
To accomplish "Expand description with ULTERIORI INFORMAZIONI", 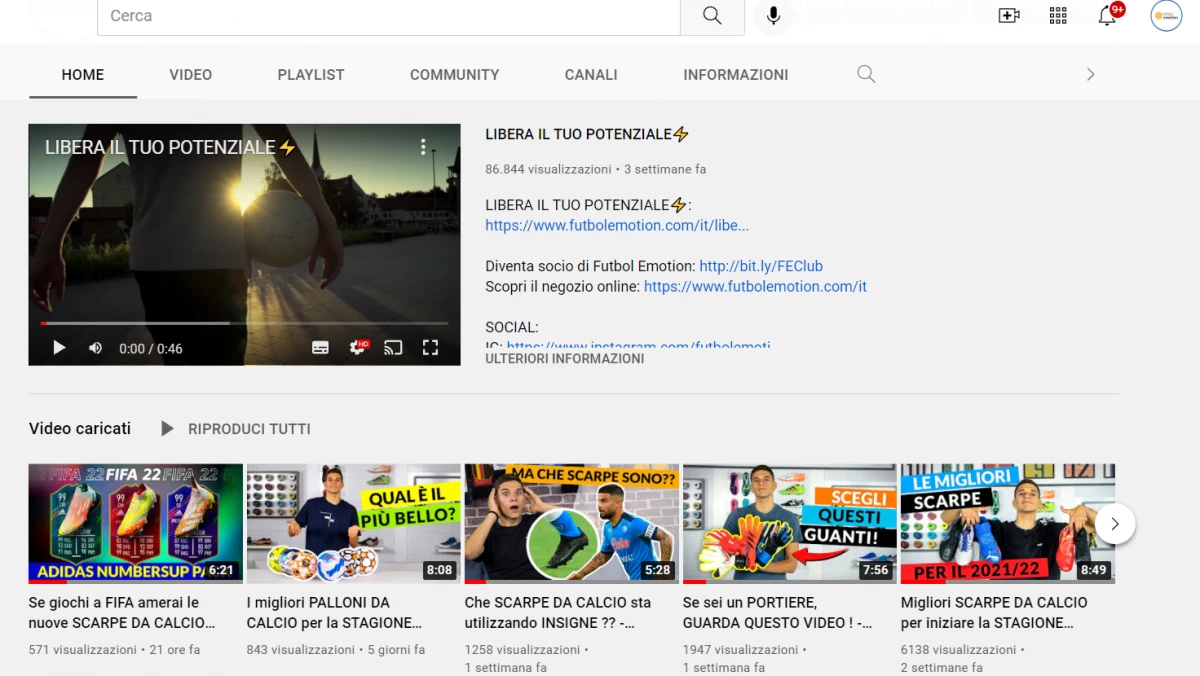I will [565, 358].
